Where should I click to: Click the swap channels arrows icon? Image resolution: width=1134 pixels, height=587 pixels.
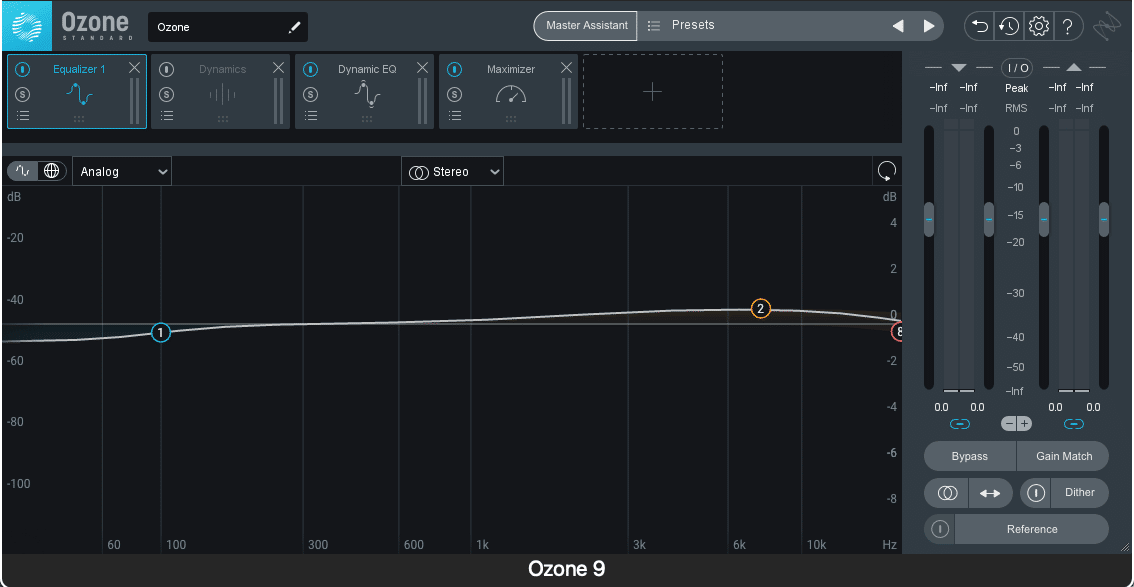[990, 493]
